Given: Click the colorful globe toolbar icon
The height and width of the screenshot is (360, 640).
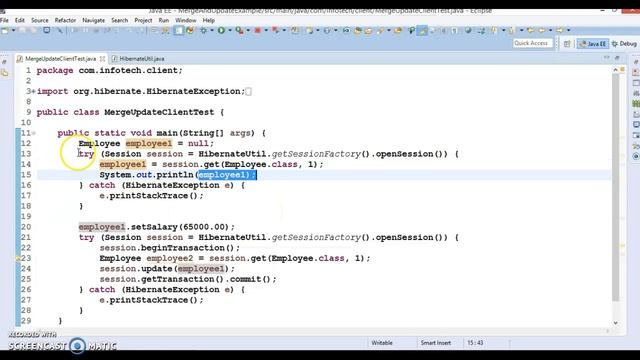Looking at the screenshot, I should click(x=190, y=31).
